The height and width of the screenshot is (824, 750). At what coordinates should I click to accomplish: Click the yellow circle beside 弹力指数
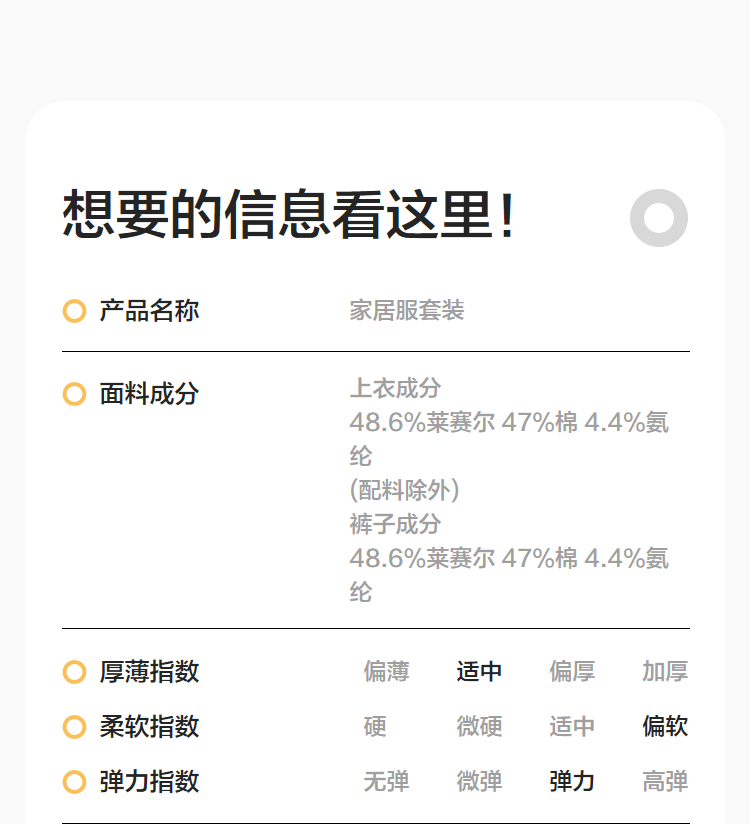74,782
